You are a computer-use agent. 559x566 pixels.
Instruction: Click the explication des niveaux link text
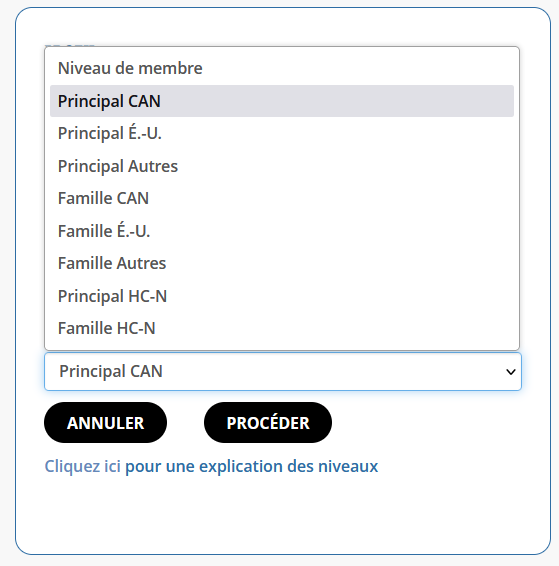pos(288,466)
